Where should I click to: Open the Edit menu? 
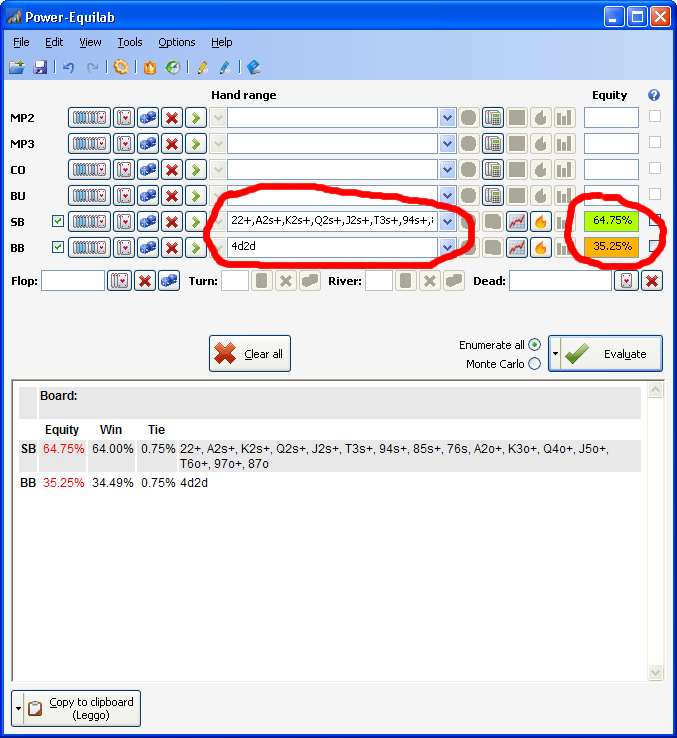coord(54,42)
